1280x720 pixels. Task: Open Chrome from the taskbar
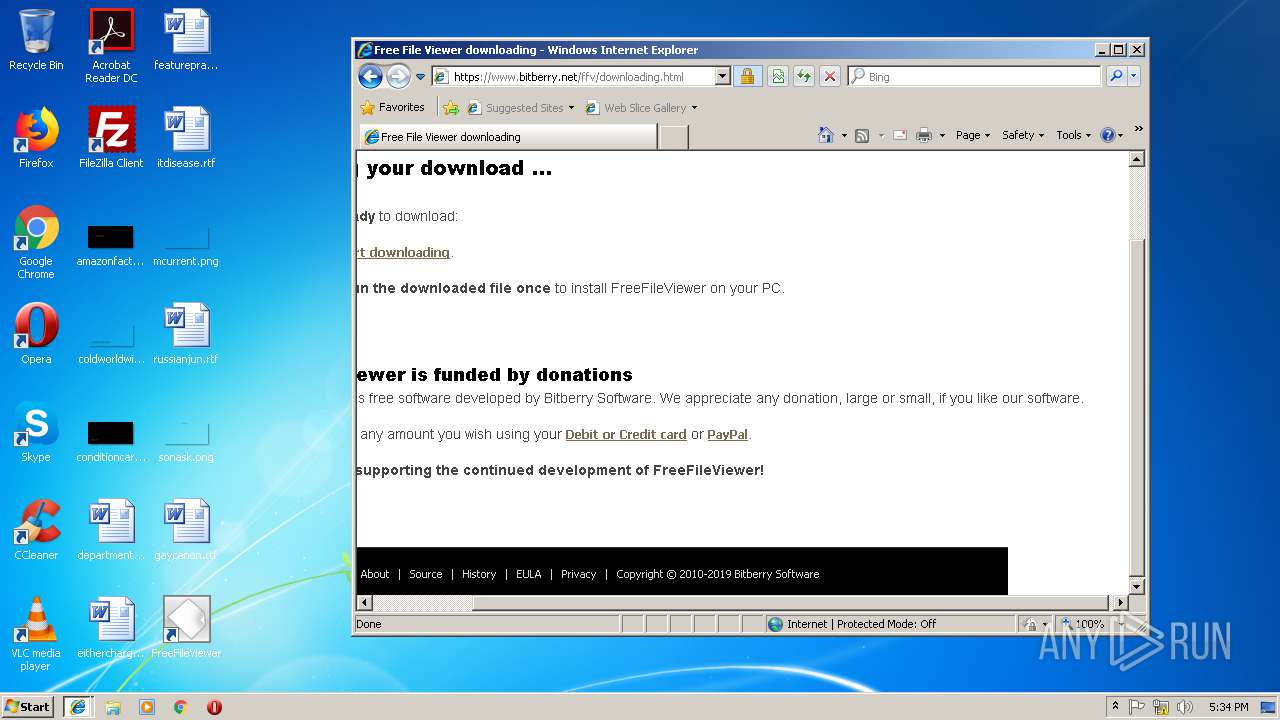coord(180,707)
